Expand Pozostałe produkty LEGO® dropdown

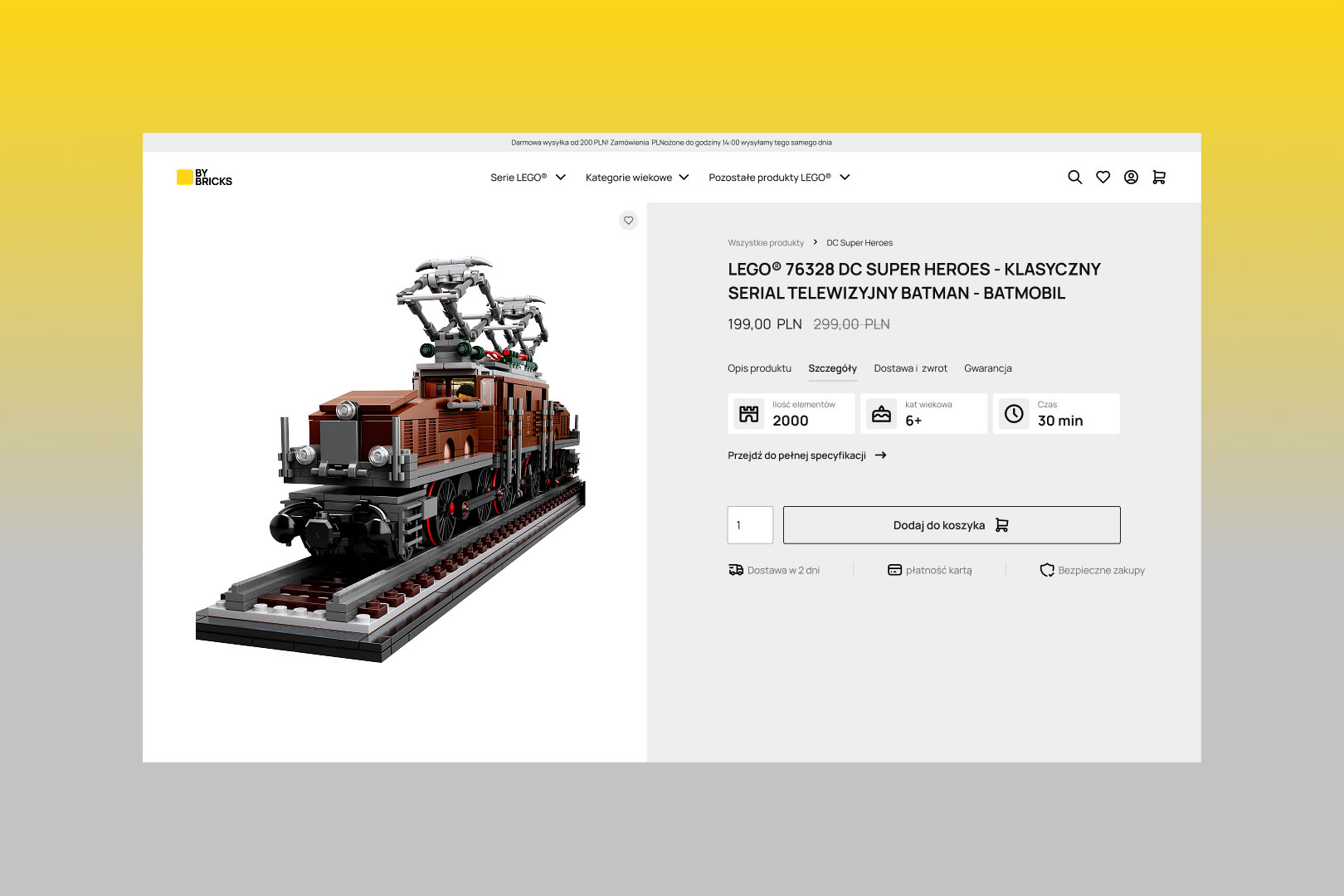click(779, 178)
